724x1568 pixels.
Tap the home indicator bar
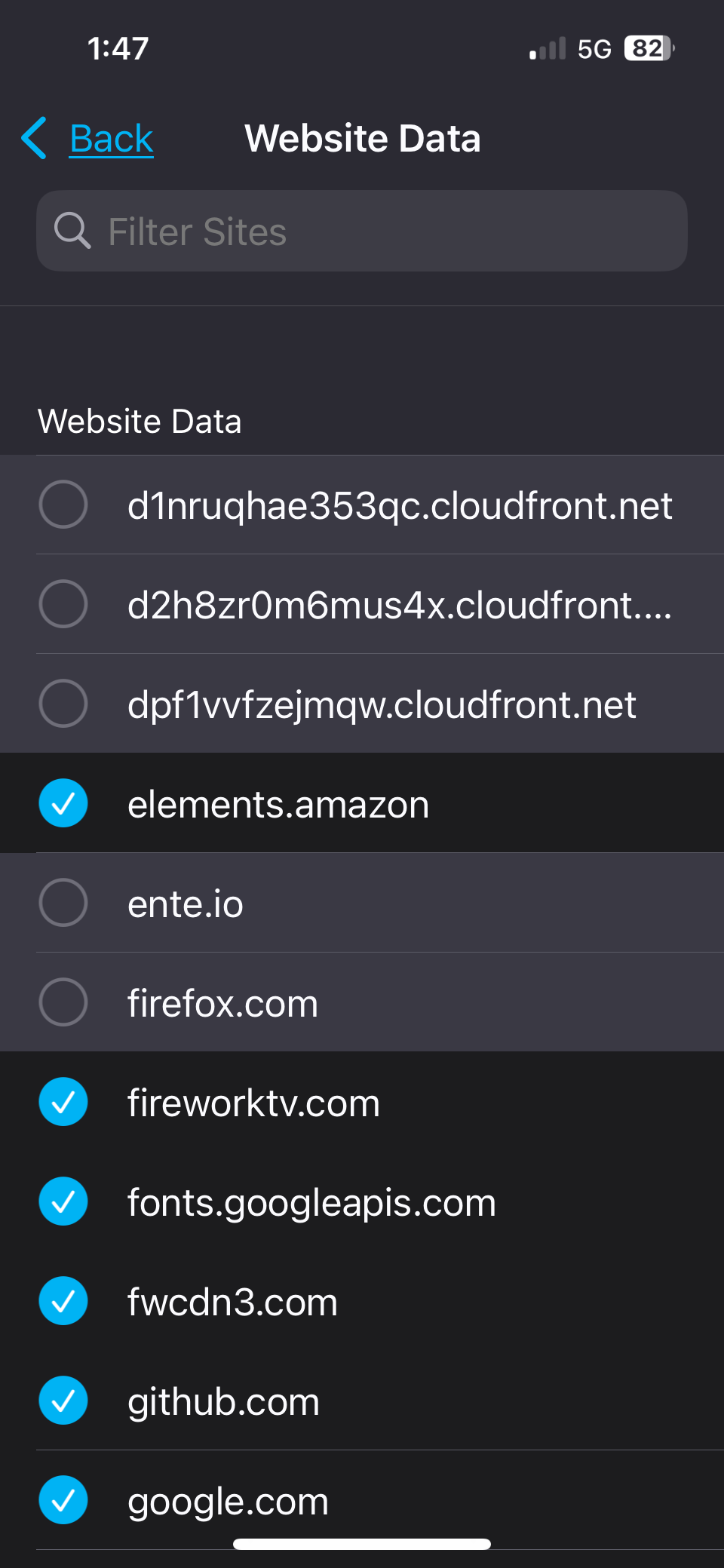(x=362, y=1544)
